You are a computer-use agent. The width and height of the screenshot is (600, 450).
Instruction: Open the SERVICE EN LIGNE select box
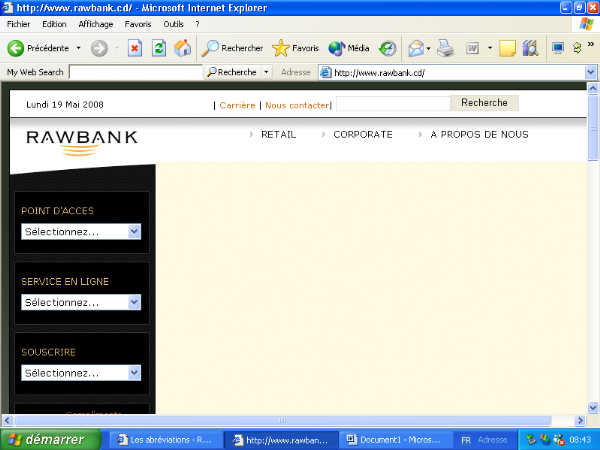pyautogui.click(x=81, y=302)
